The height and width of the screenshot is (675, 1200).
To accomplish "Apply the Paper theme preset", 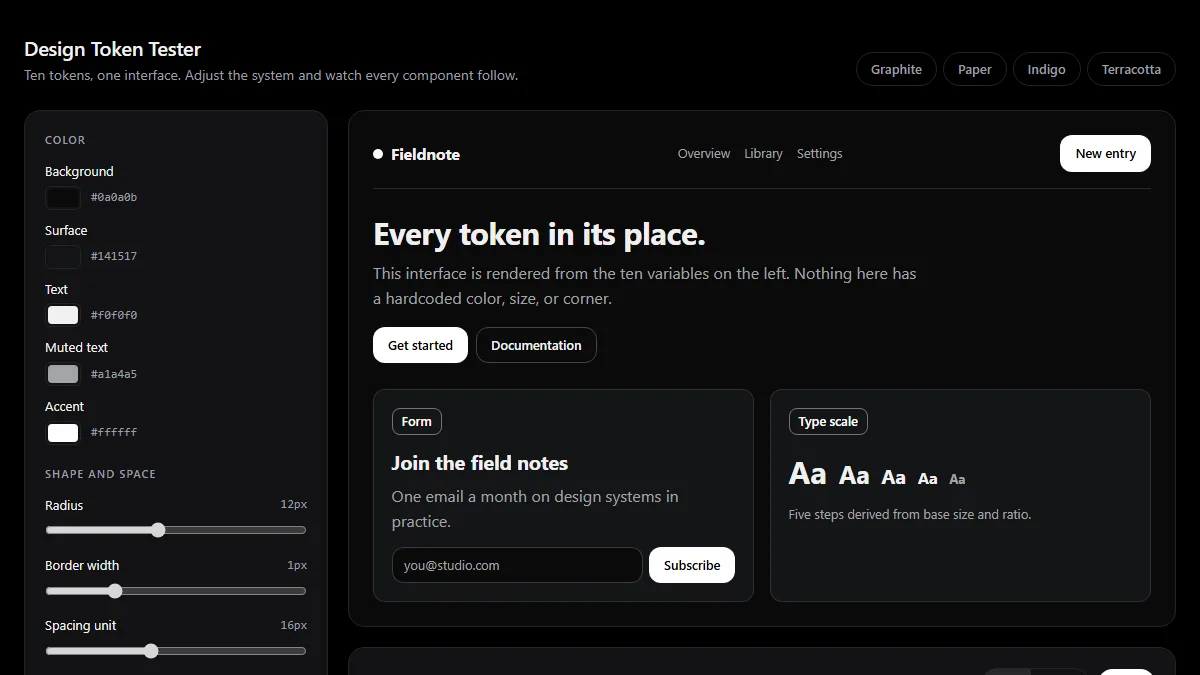I will (975, 69).
